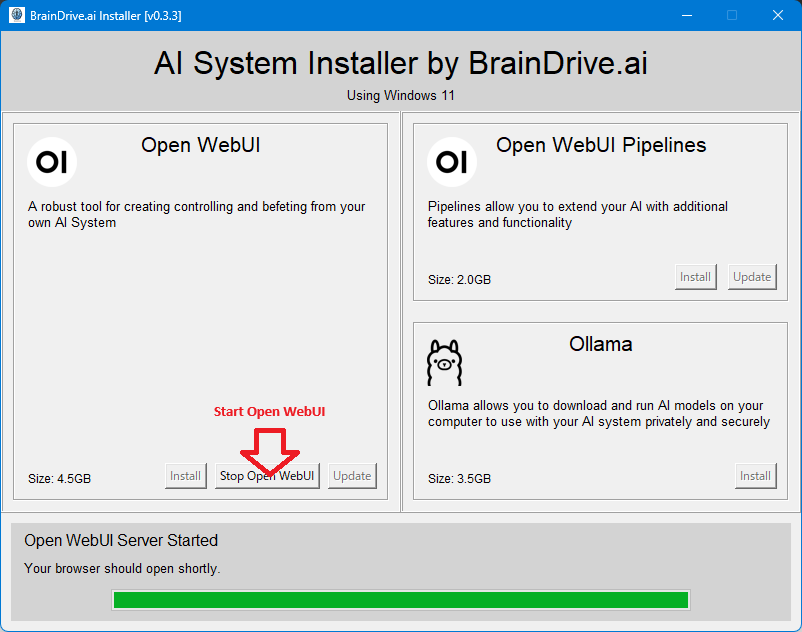The height and width of the screenshot is (632, 802).
Task: Click the 'Size: 3.5GB' label
Action: pos(459,479)
